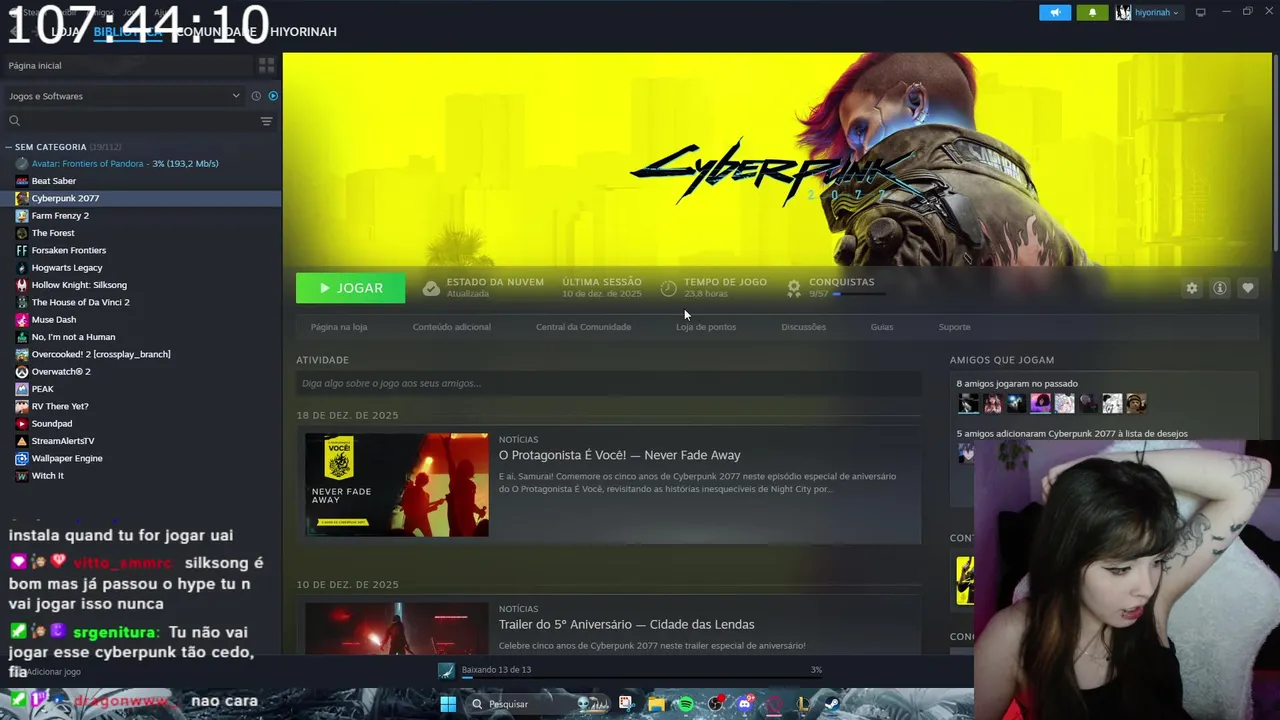
Task: Open Never Fade Away news thumbnail
Action: 397,484
